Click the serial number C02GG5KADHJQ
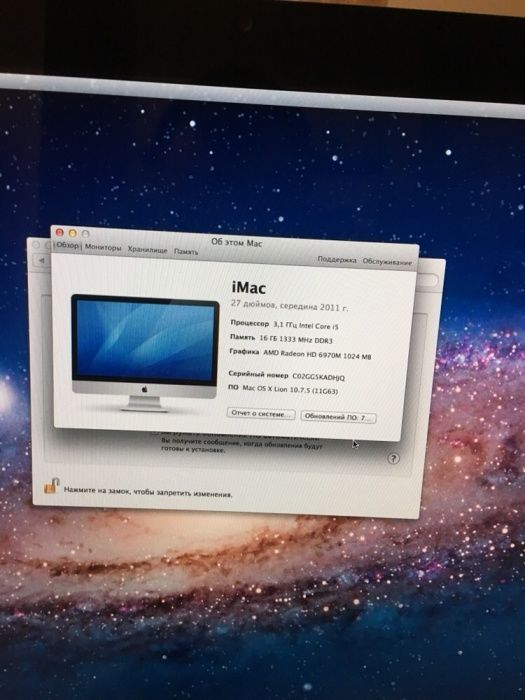Image resolution: width=525 pixels, height=700 pixels. 318,377
